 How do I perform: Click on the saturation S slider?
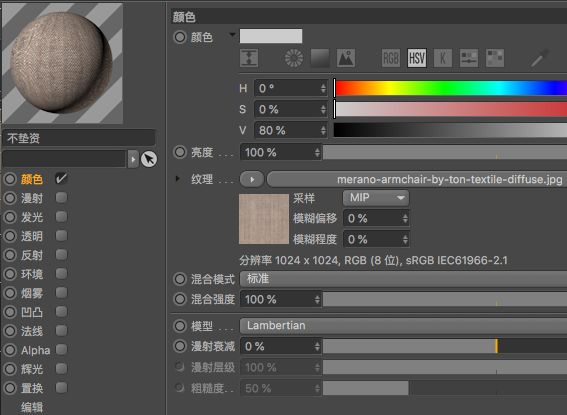(x=450, y=109)
